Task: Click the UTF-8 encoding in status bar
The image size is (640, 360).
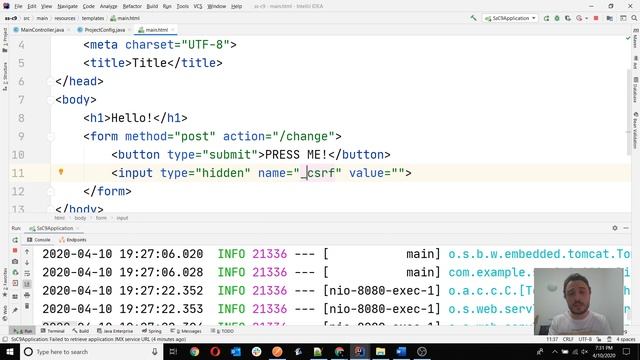Action: pyautogui.click(x=585, y=339)
